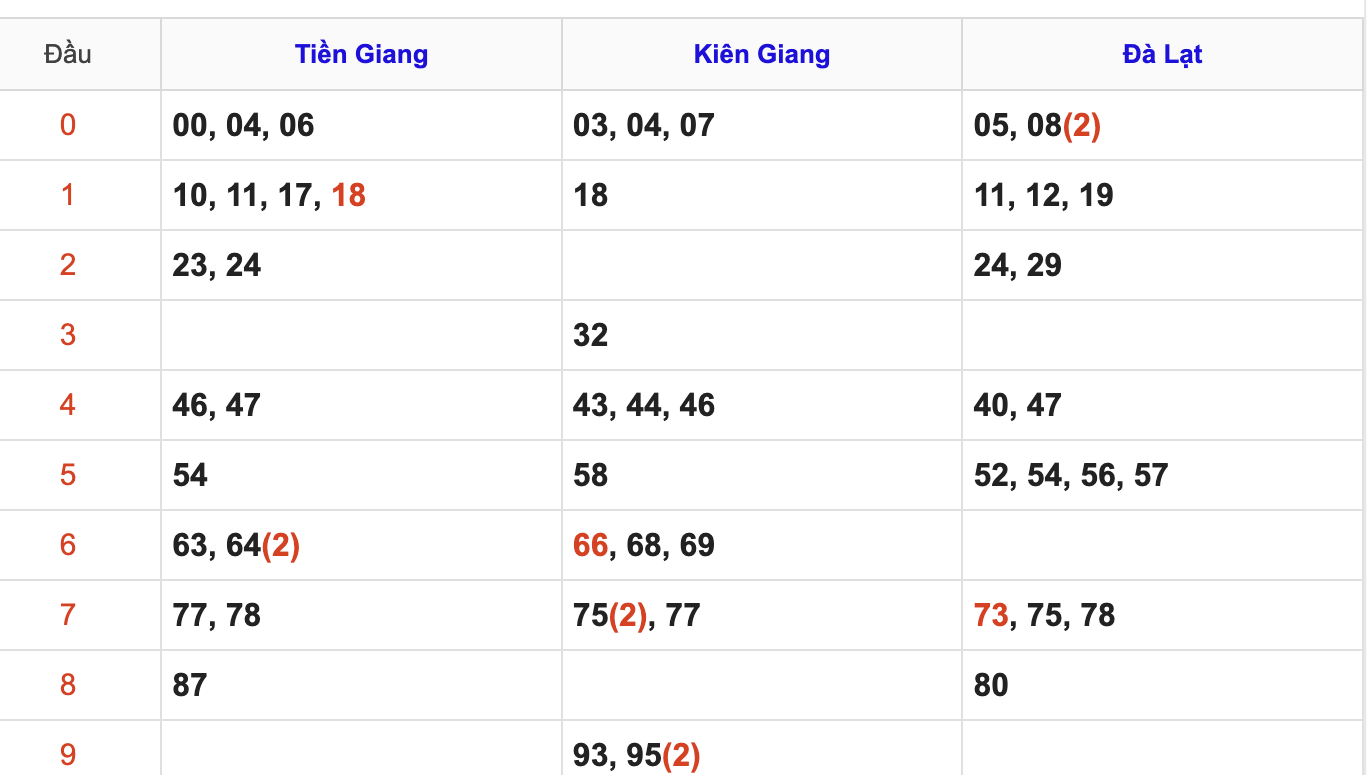The height and width of the screenshot is (775, 1367).
Task: Click the red 73 in Đà Lạt column
Action: [991, 615]
